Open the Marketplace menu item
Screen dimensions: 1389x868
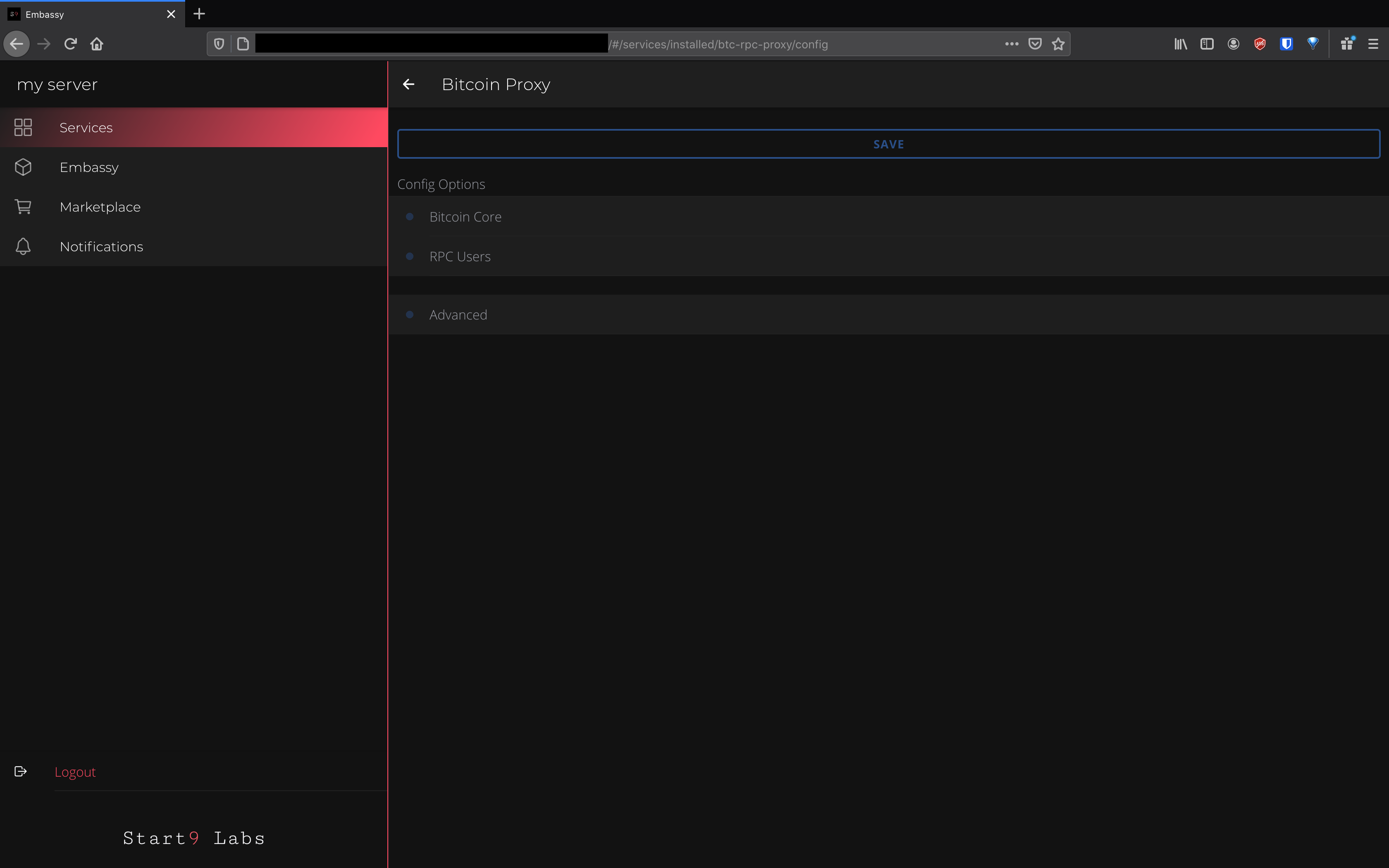pos(100,207)
